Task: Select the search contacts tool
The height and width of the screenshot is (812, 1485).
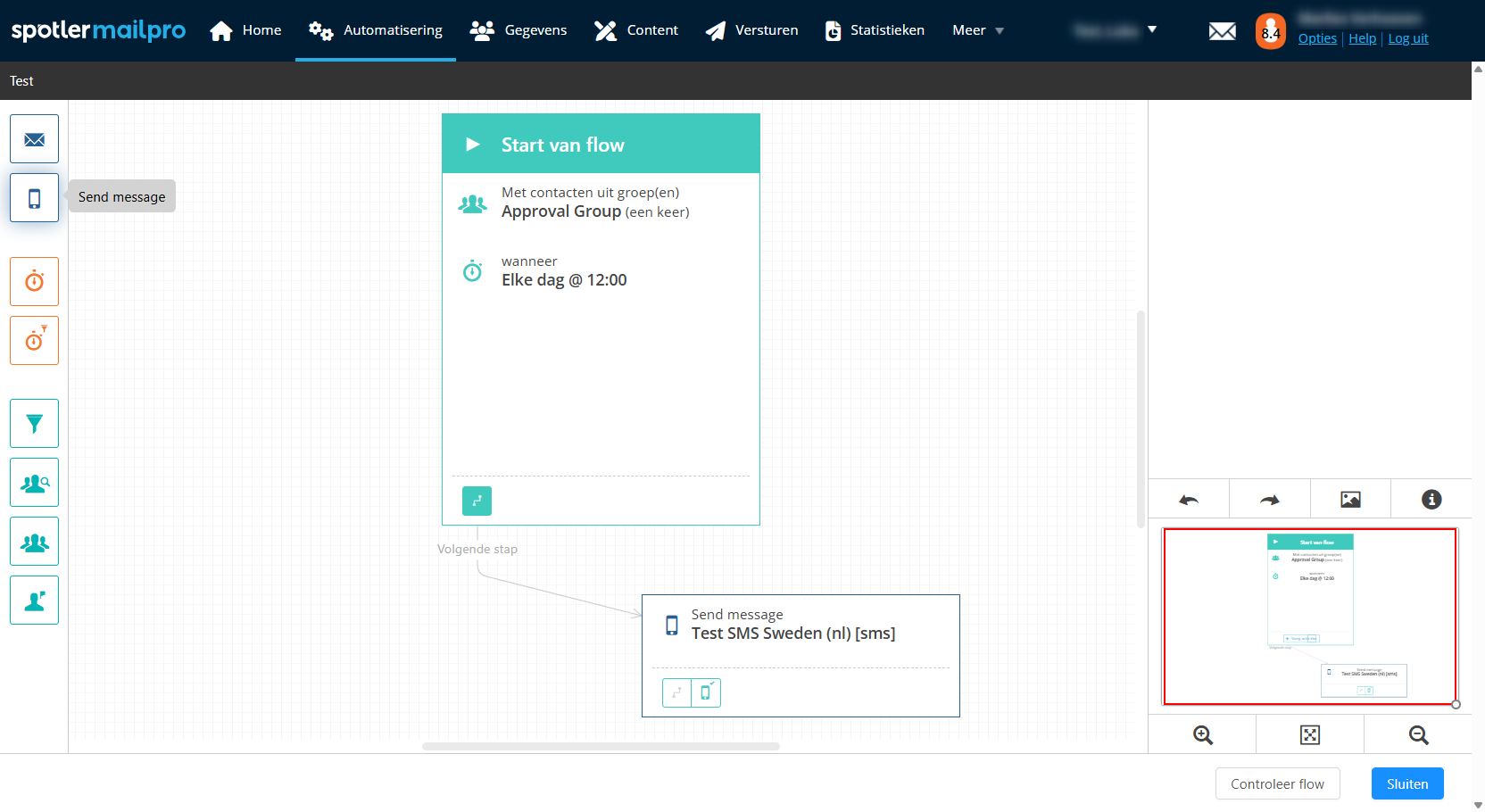Action: 34,483
